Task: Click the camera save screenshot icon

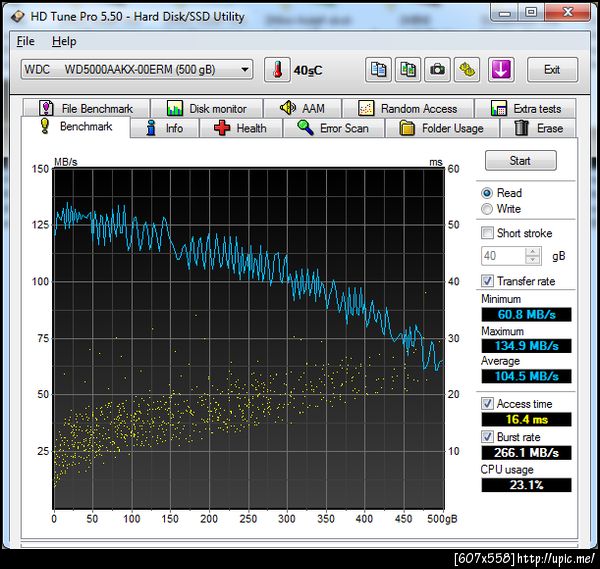Action: point(437,69)
